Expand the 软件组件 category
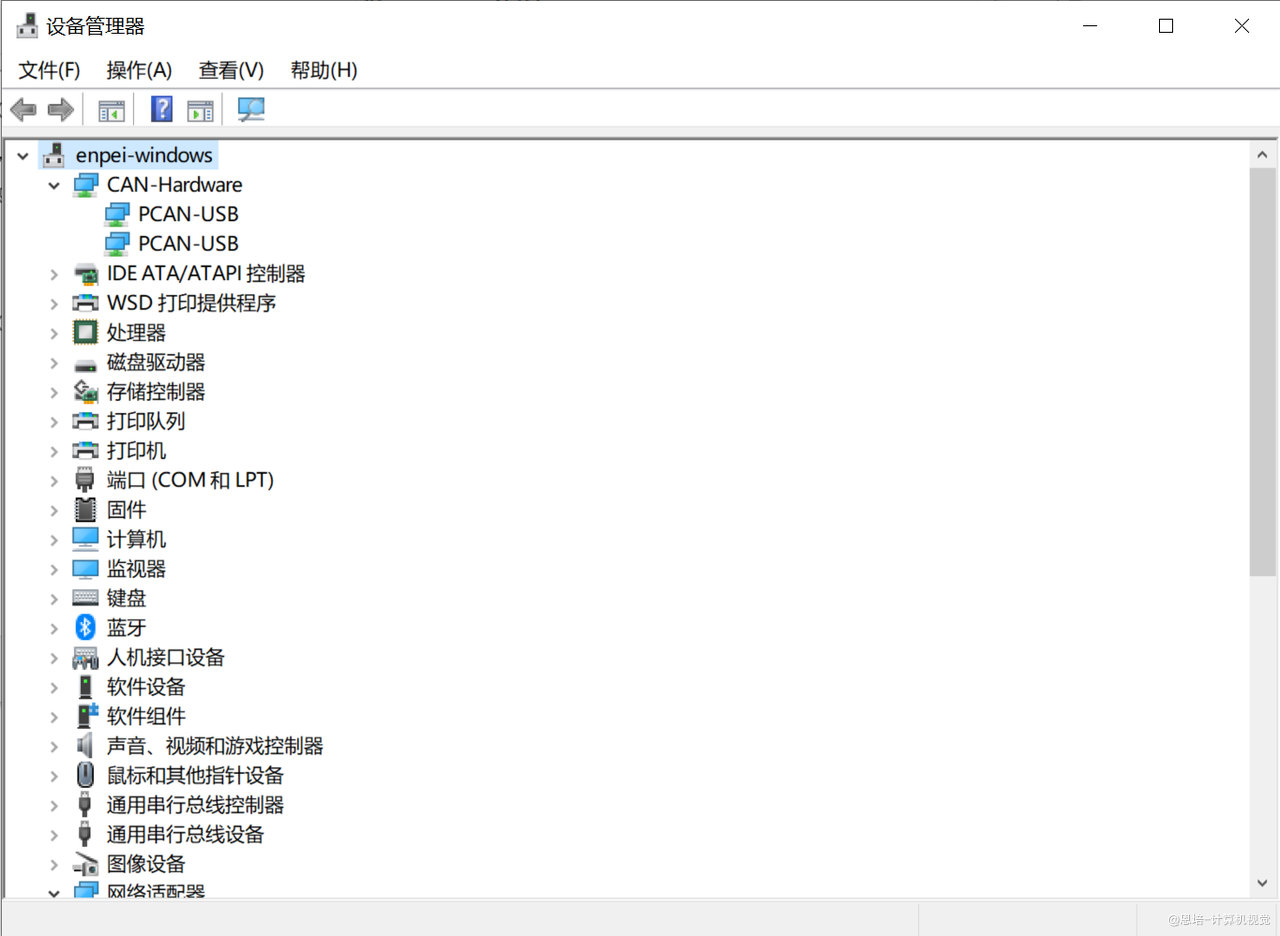 coord(54,717)
